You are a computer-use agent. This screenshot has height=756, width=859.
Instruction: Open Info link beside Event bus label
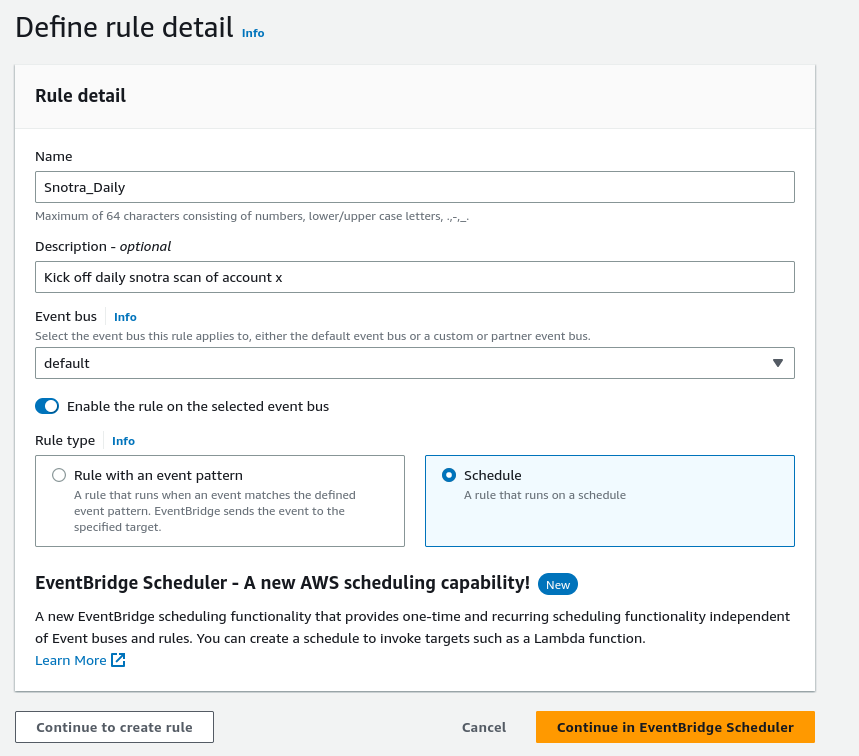[x=125, y=317]
